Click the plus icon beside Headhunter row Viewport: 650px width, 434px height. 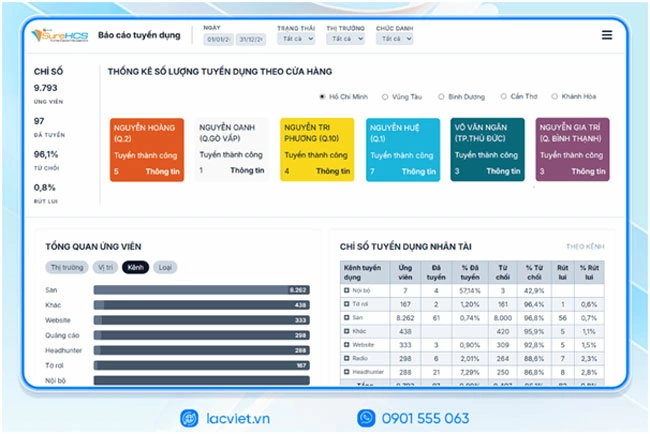click(x=346, y=371)
